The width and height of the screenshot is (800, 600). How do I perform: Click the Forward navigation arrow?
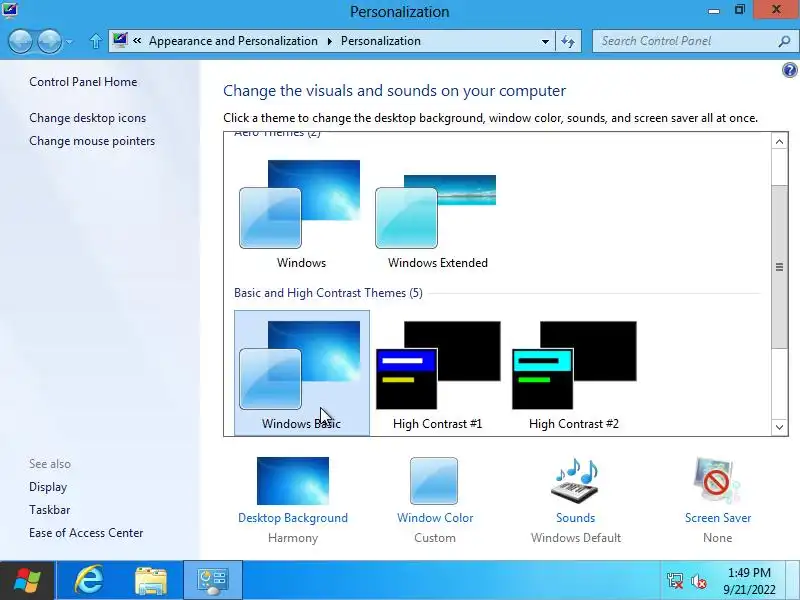point(50,41)
